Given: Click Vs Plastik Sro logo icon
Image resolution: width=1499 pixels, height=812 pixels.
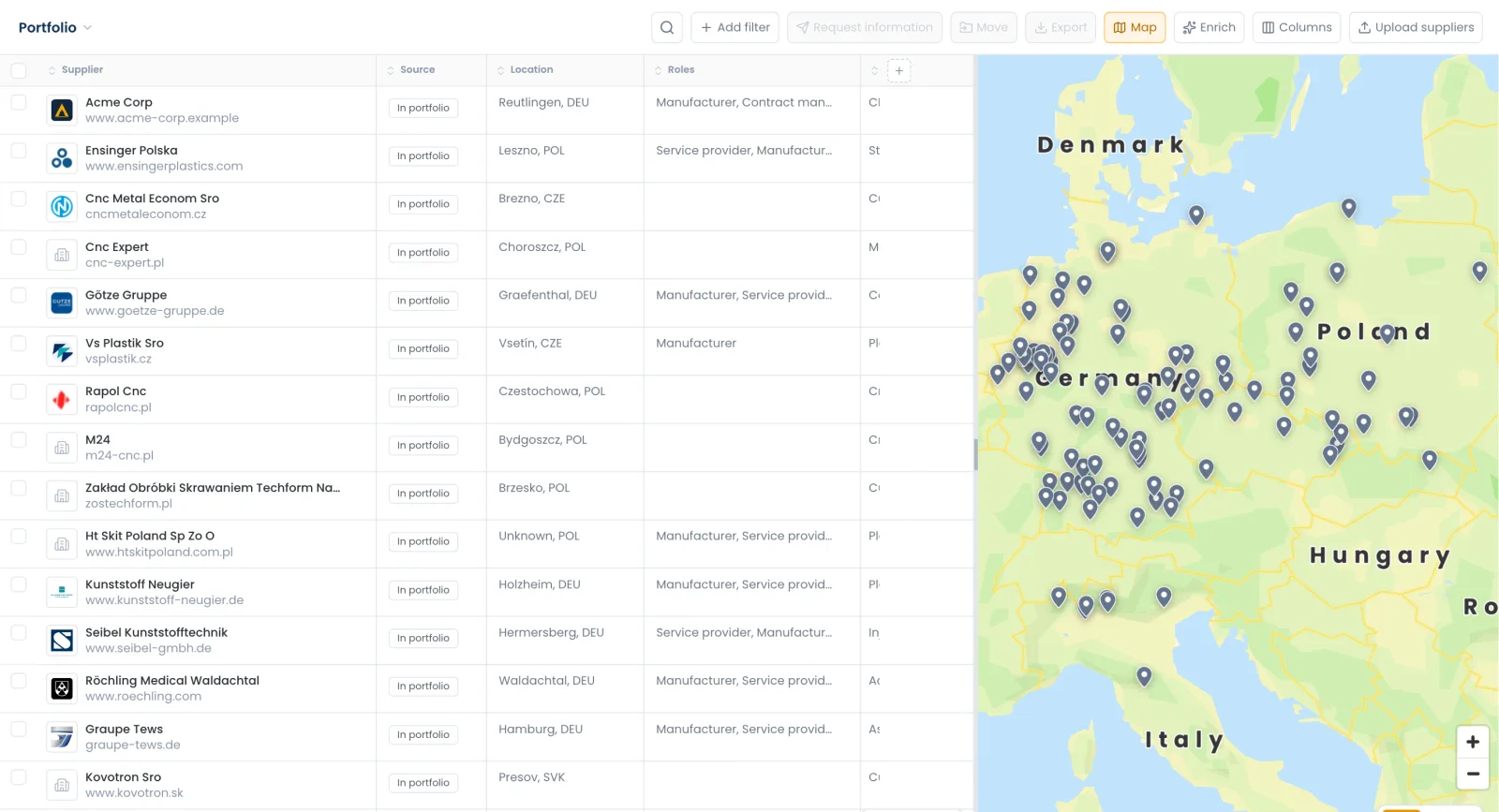Looking at the screenshot, I should point(62,351).
